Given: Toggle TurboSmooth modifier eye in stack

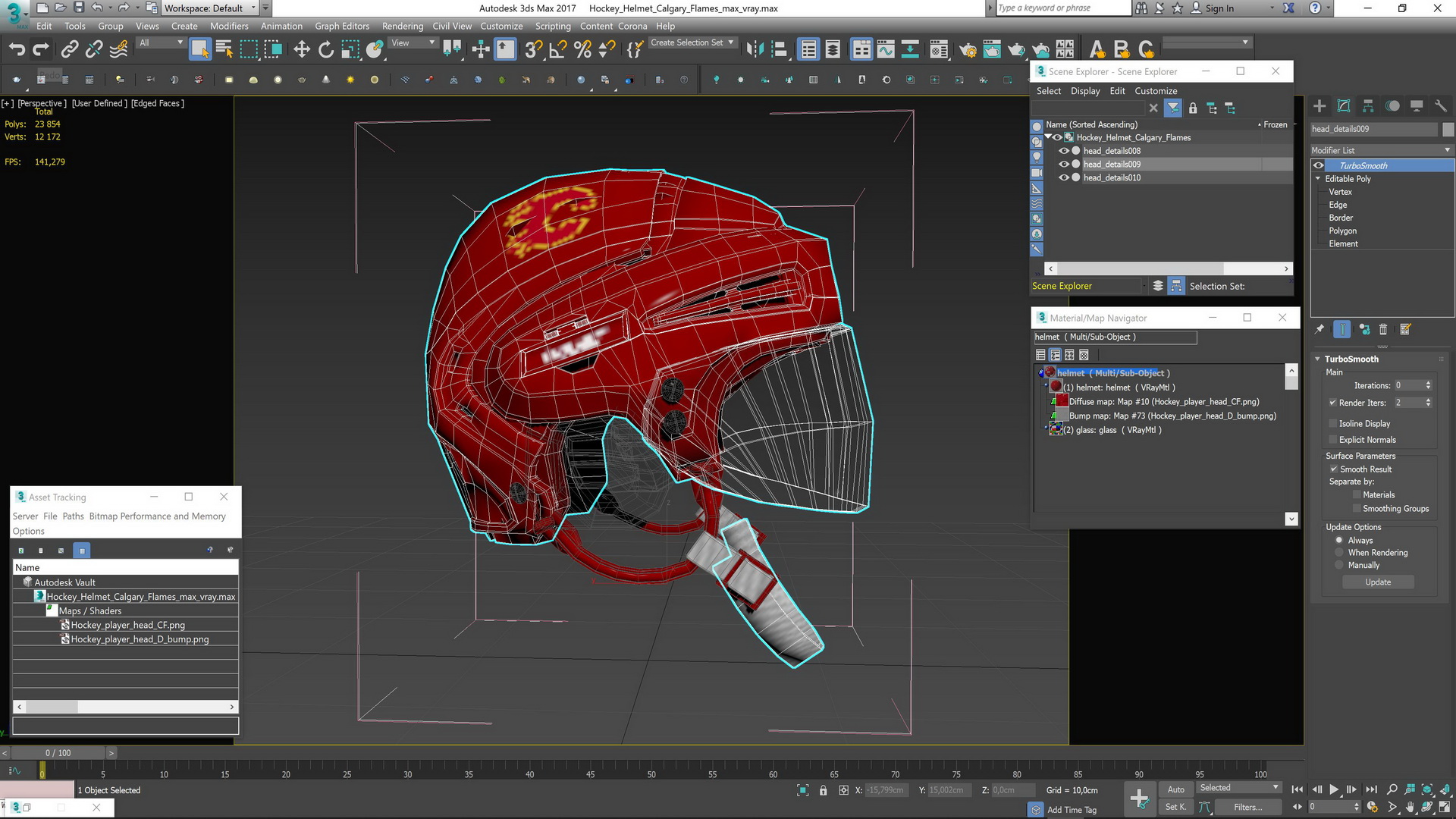Looking at the screenshot, I should click(x=1319, y=165).
